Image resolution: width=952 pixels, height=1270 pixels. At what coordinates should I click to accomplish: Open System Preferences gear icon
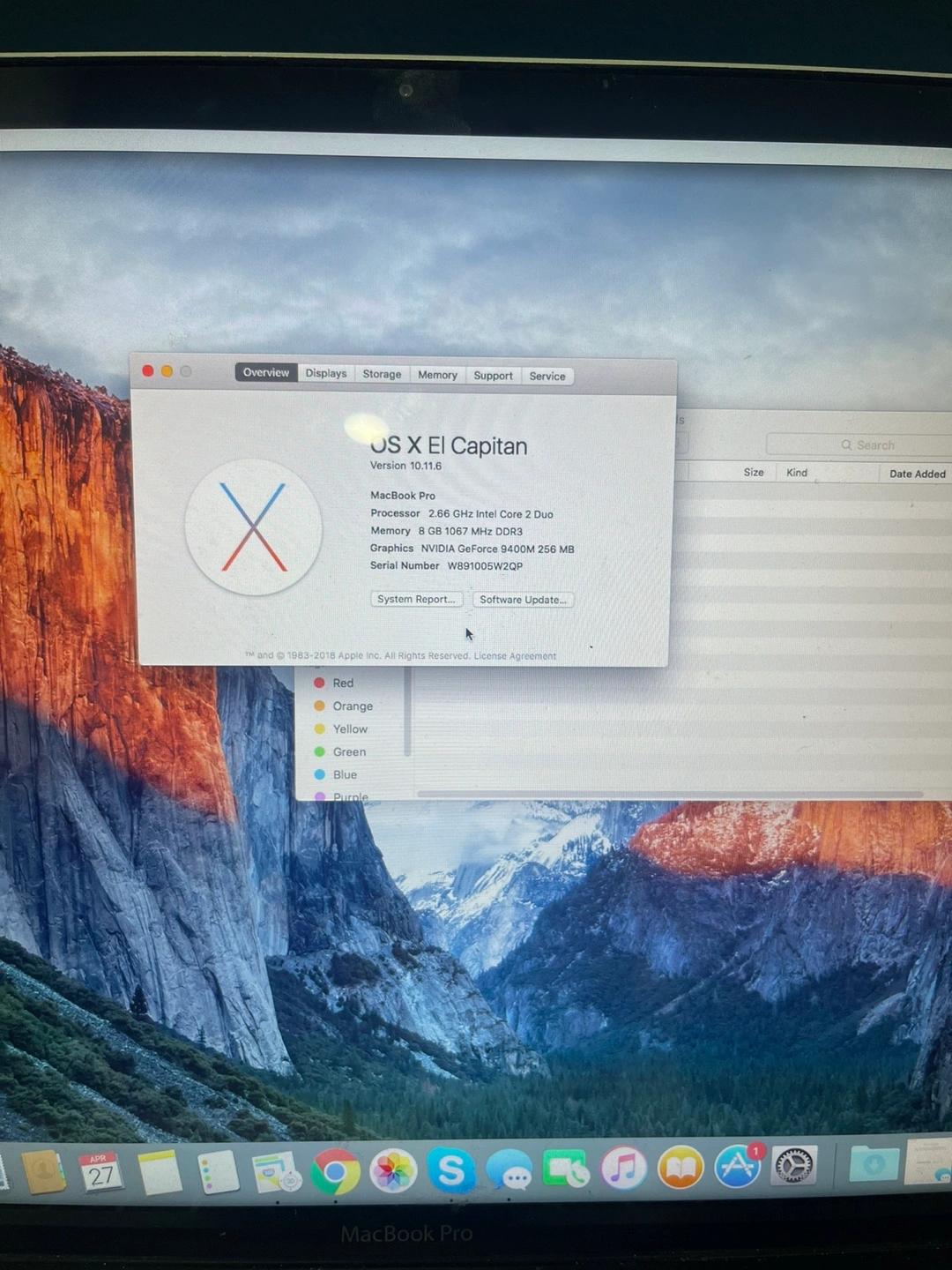tap(793, 1166)
